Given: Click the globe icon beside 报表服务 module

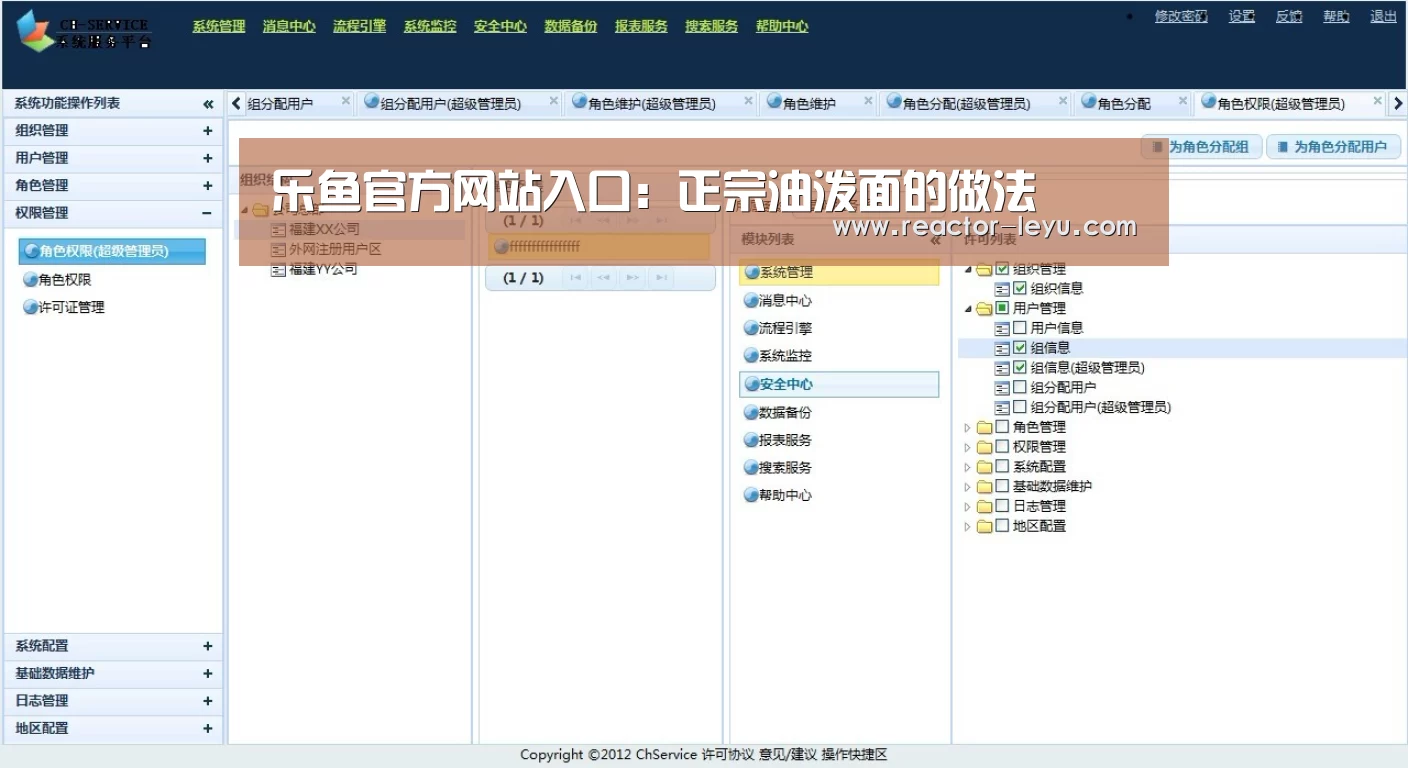Looking at the screenshot, I should [x=751, y=440].
